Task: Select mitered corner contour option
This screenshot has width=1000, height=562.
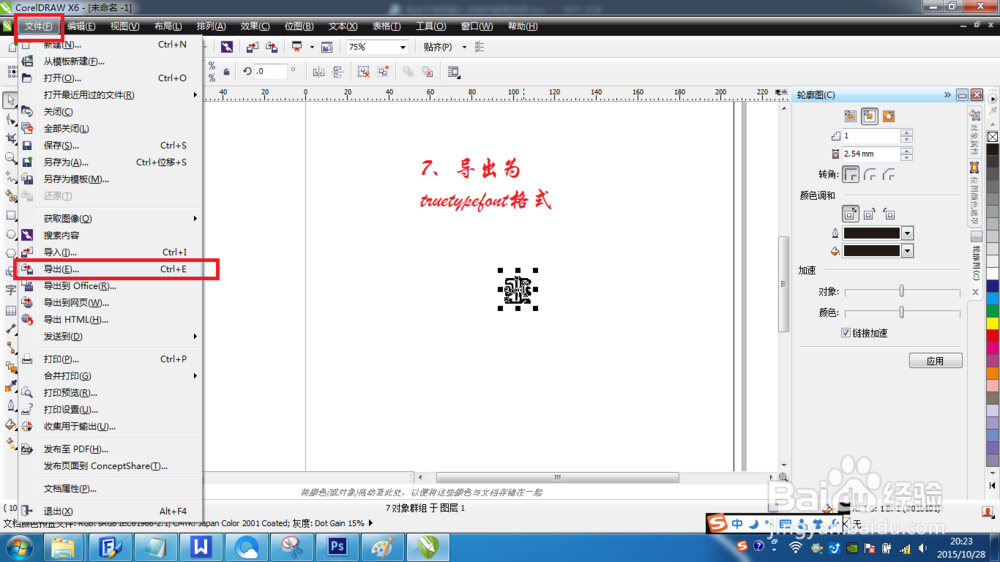Action: pos(850,174)
